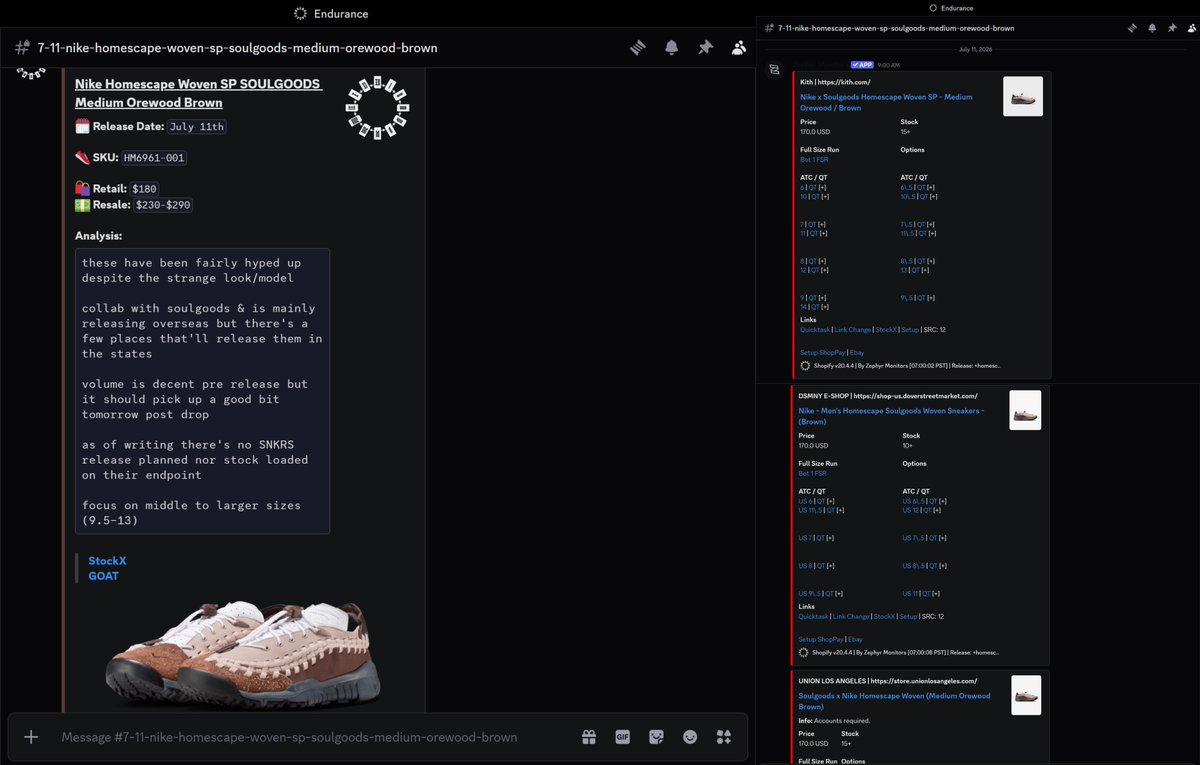Screen dimensions: 1200x765
Task: Click Kith size 13 ATC link
Action: [903, 270]
